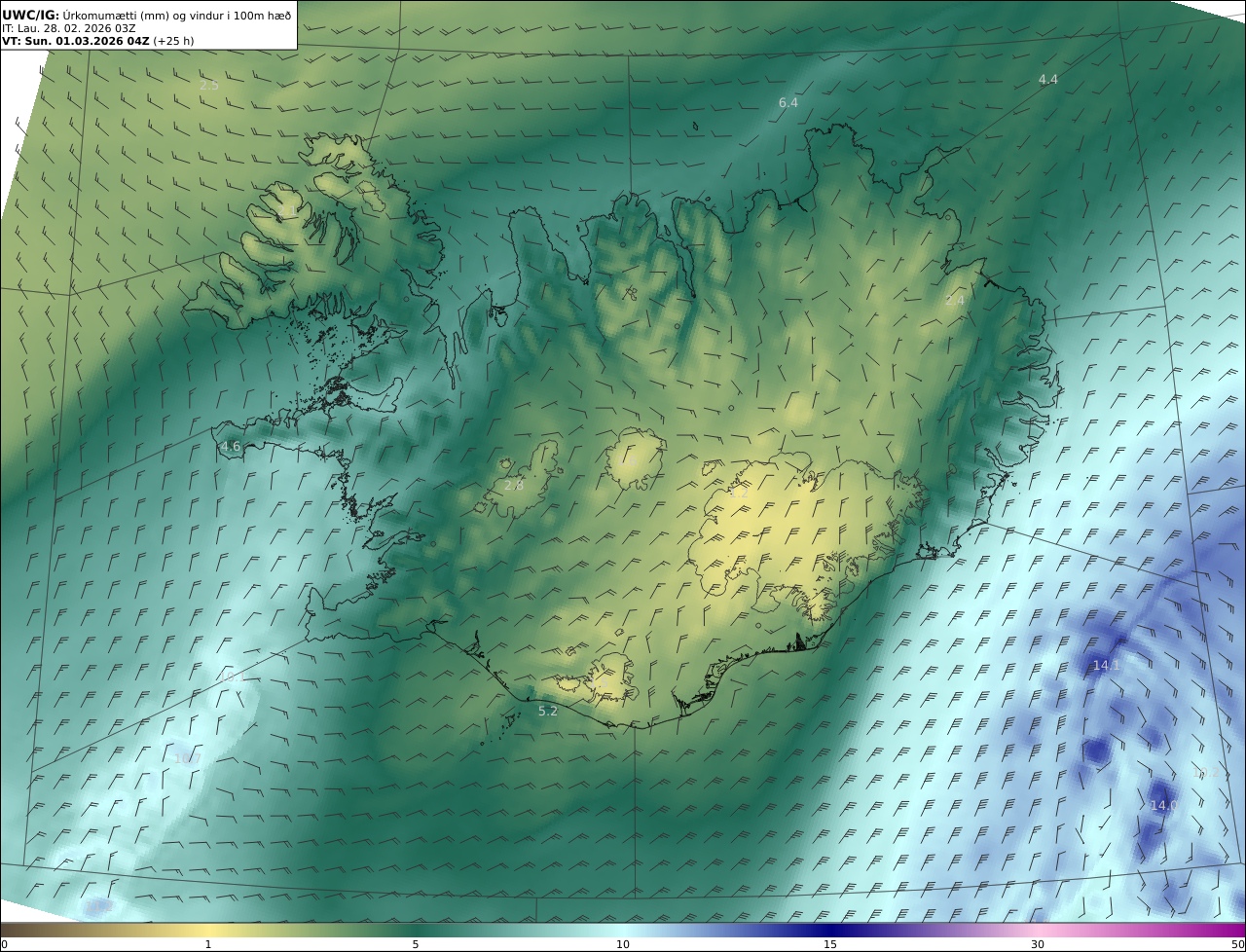This screenshot has width=1246, height=952.
Task: Click the '2.8' value label on the glacier
Action: coord(514,486)
